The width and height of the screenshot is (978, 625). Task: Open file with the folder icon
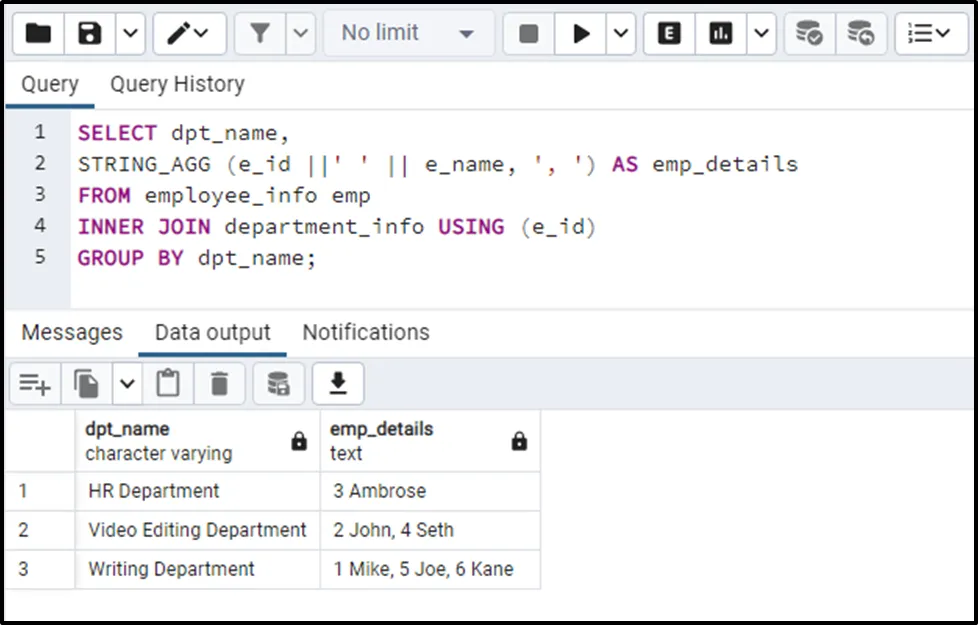38,33
